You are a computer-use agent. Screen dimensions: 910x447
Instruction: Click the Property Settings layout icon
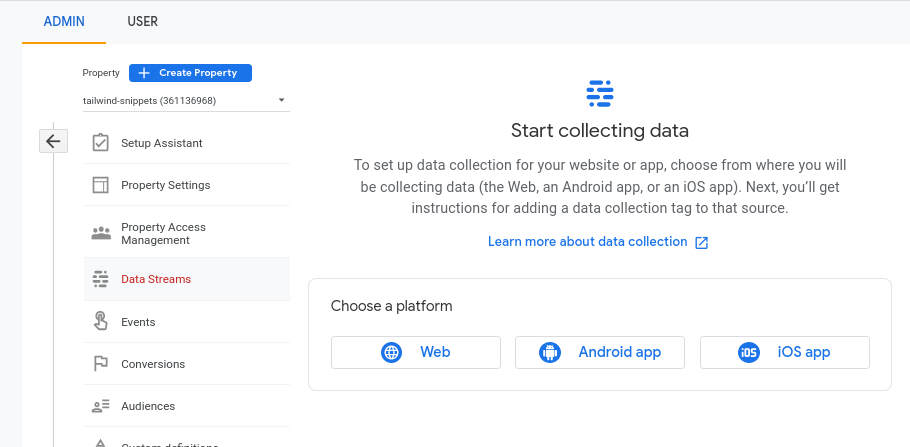point(100,185)
